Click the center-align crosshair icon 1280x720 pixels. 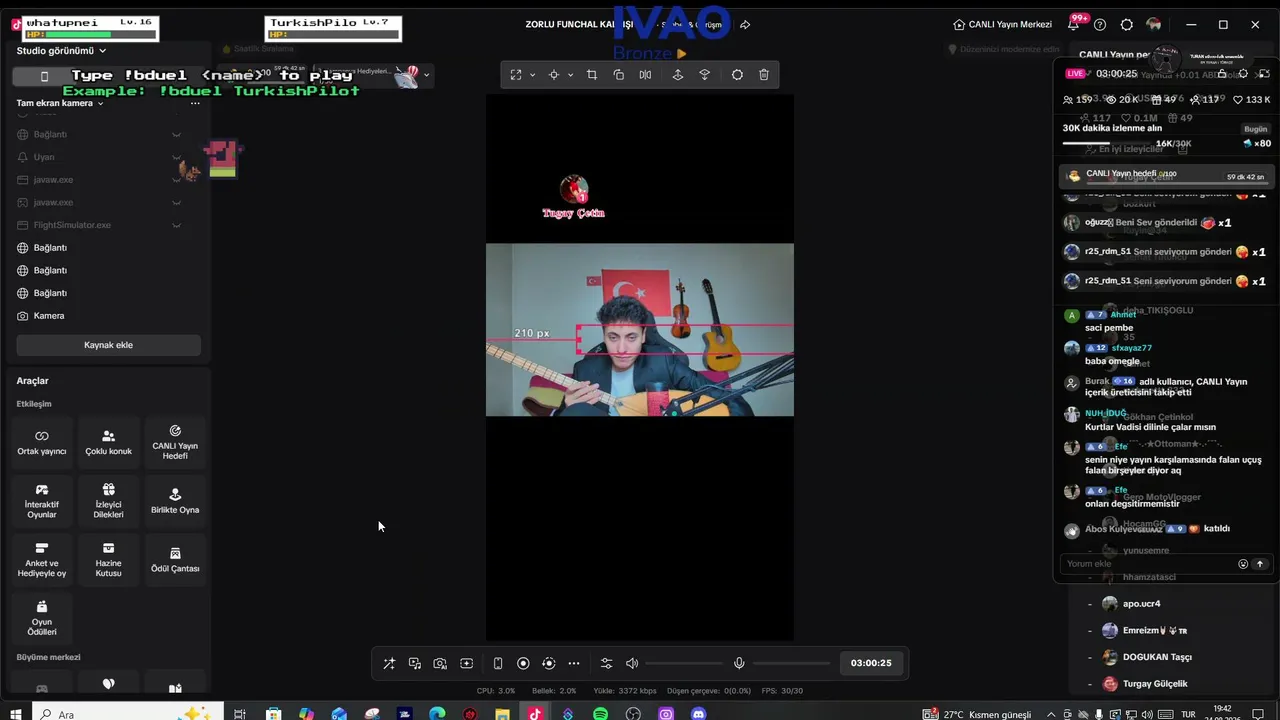(553, 75)
